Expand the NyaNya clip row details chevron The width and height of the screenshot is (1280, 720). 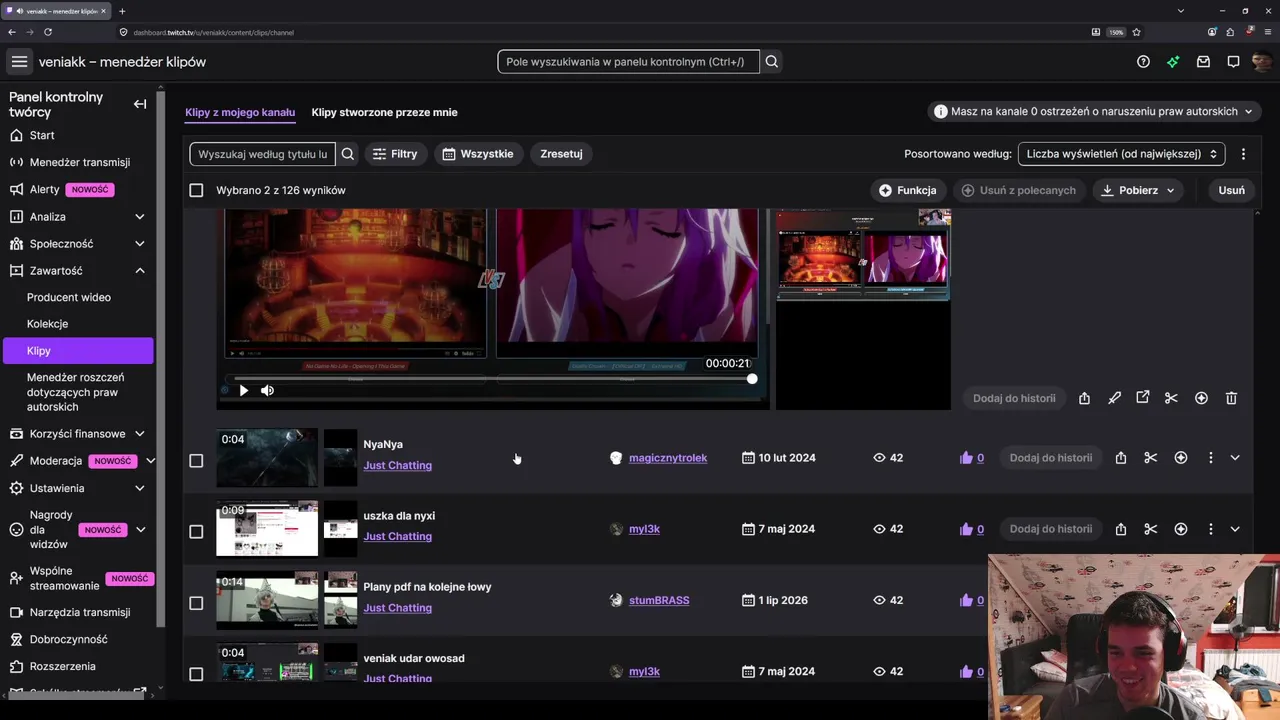pyautogui.click(x=1235, y=458)
